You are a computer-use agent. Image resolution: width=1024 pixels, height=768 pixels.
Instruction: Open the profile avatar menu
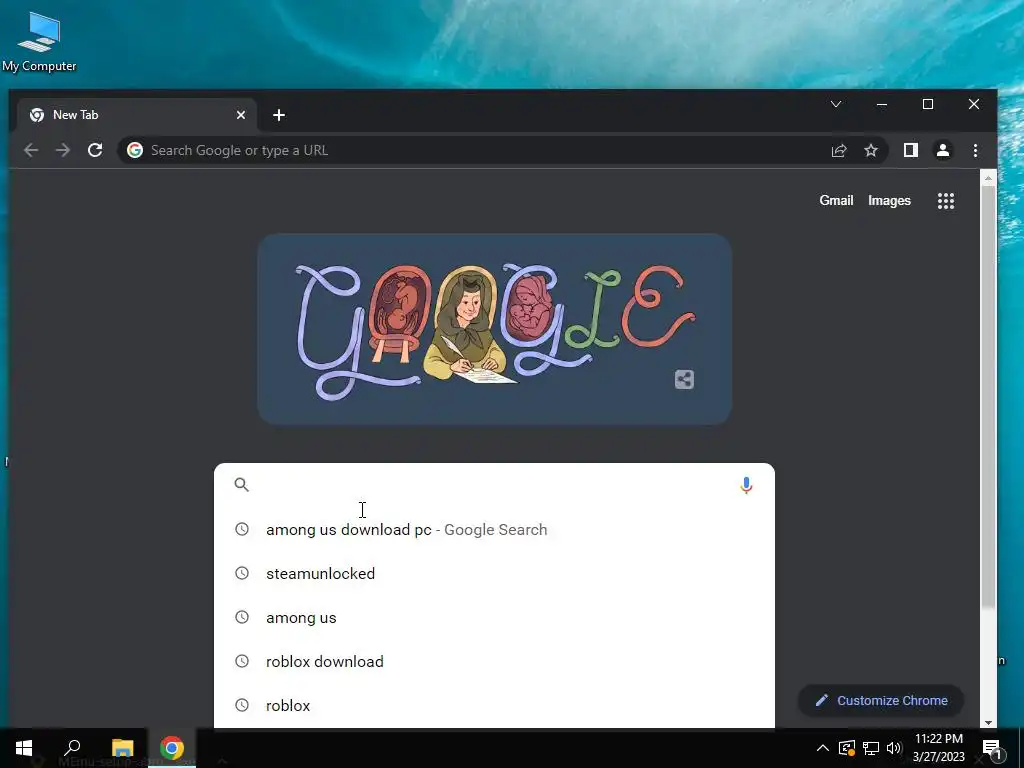tap(943, 150)
